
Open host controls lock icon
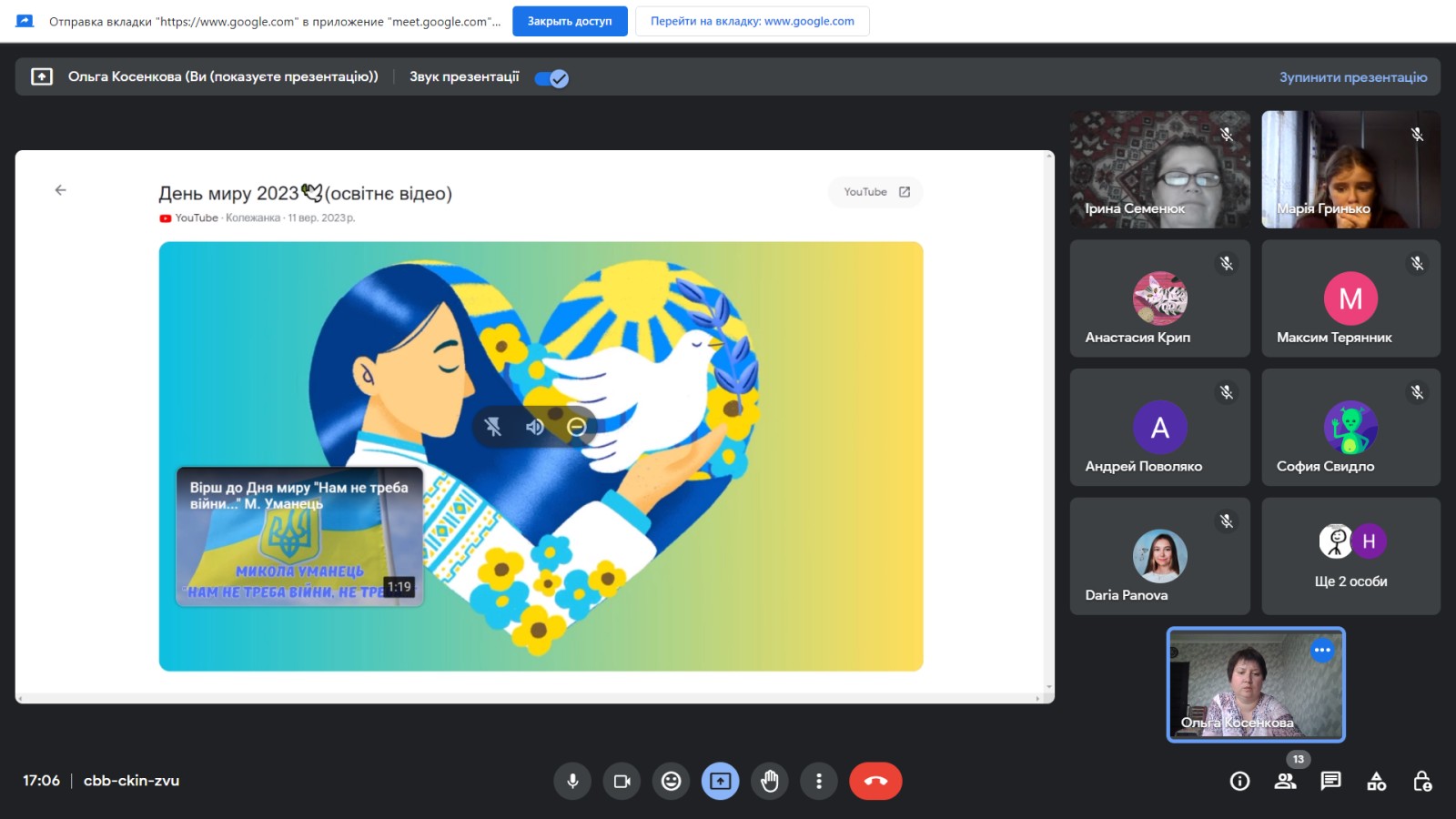click(x=1422, y=781)
